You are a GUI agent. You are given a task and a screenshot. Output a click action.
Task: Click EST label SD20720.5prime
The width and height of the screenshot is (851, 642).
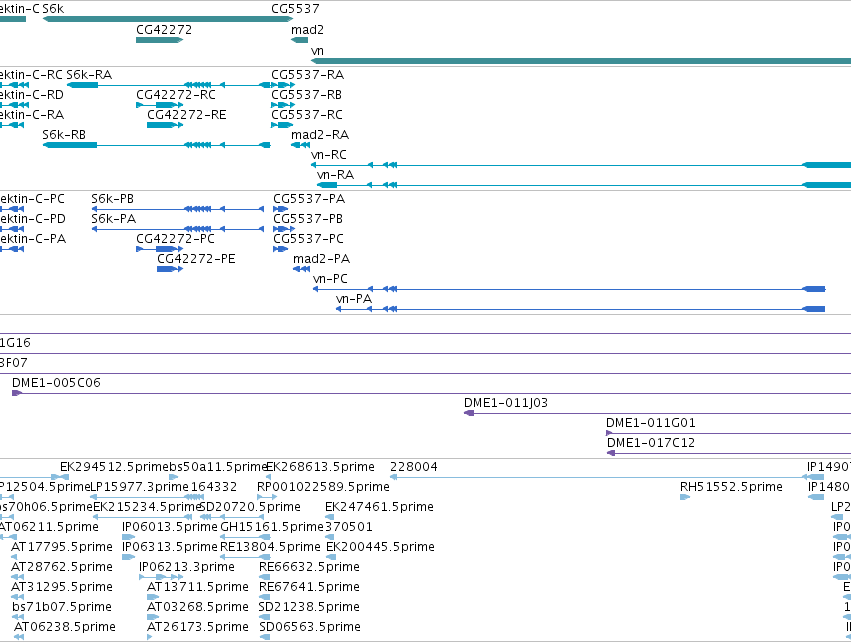point(250,507)
